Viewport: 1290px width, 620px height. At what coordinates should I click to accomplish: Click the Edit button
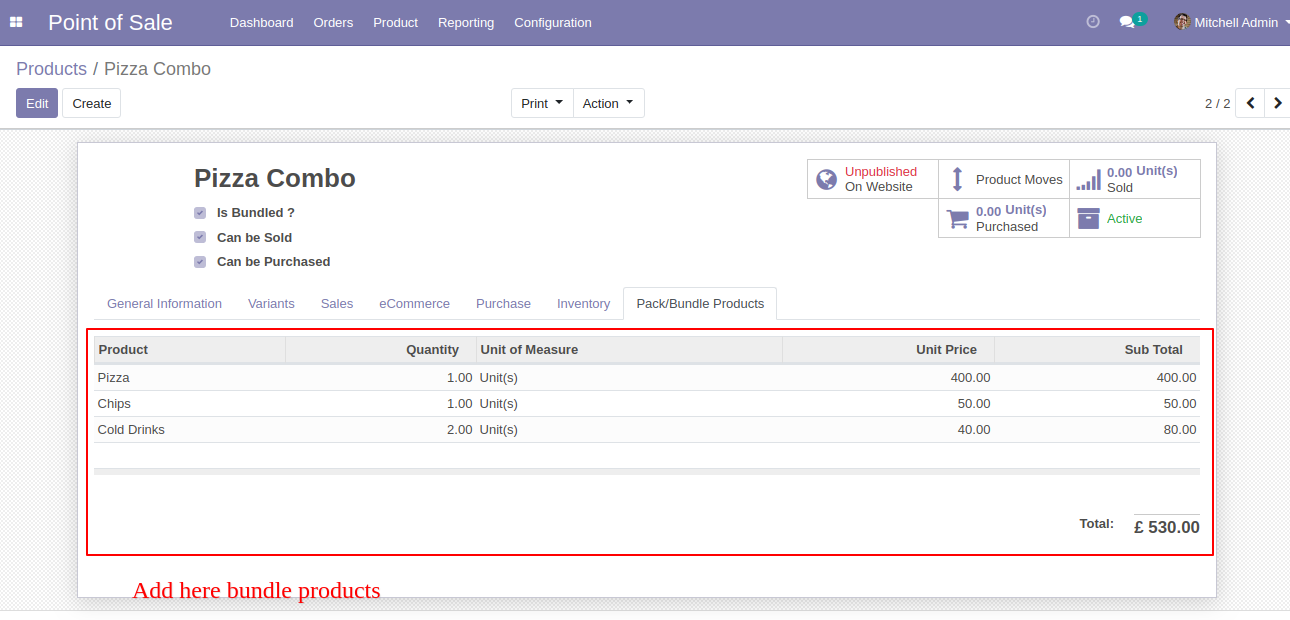click(x=37, y=103)
